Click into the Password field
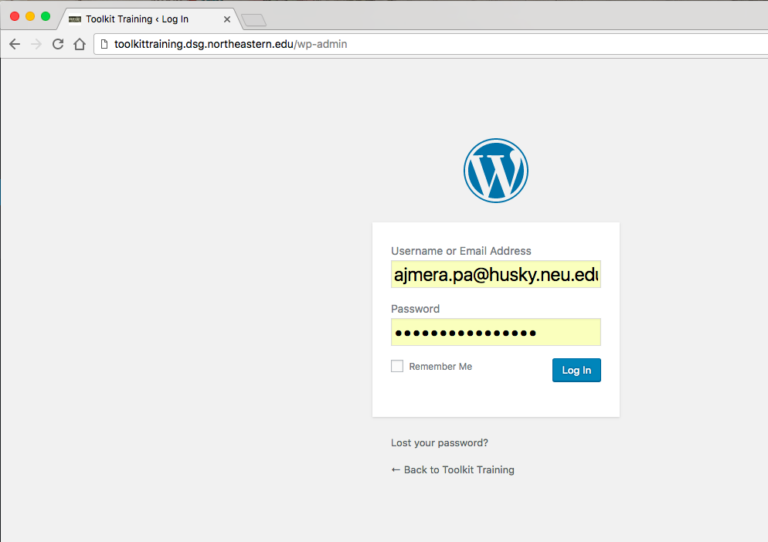The image size is (768, 542). [495, 332]
